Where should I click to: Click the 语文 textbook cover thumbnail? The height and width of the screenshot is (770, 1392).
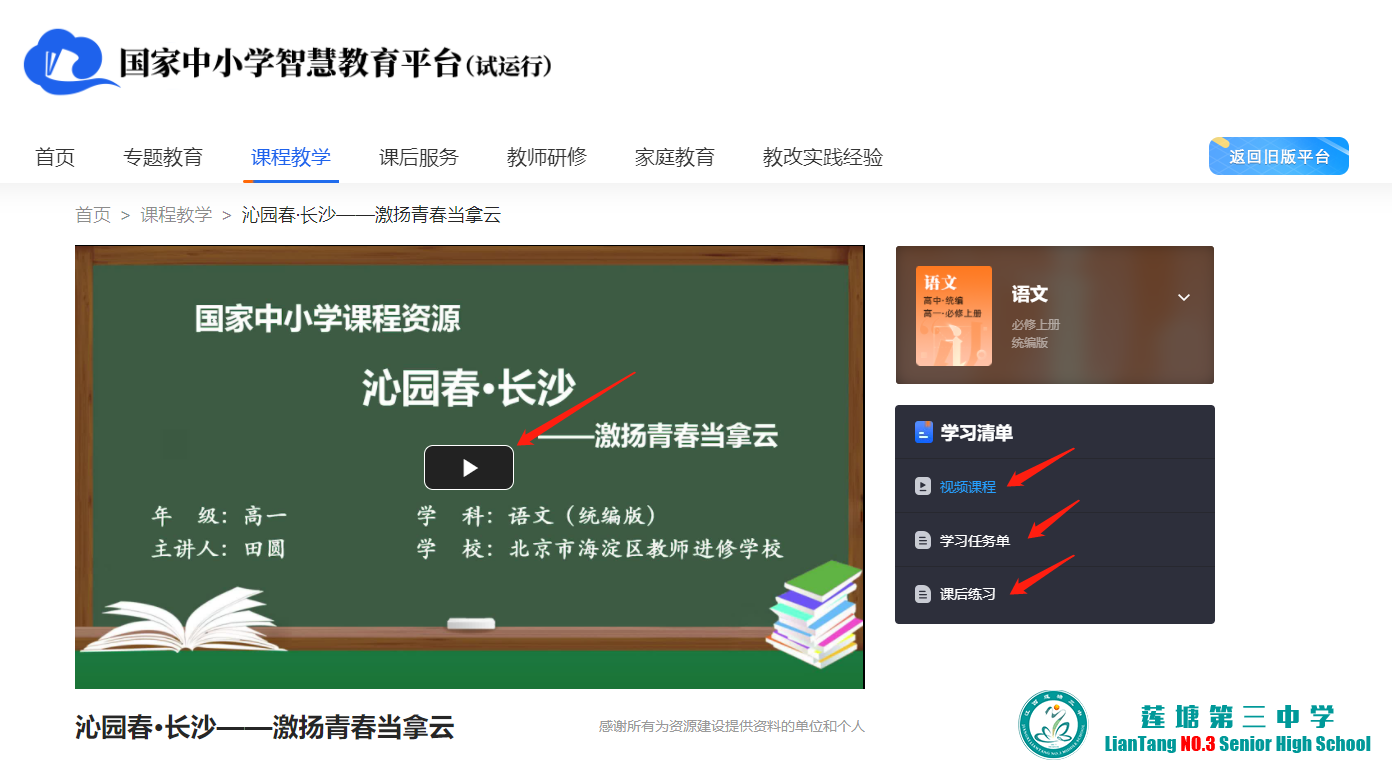click(954, 316)
